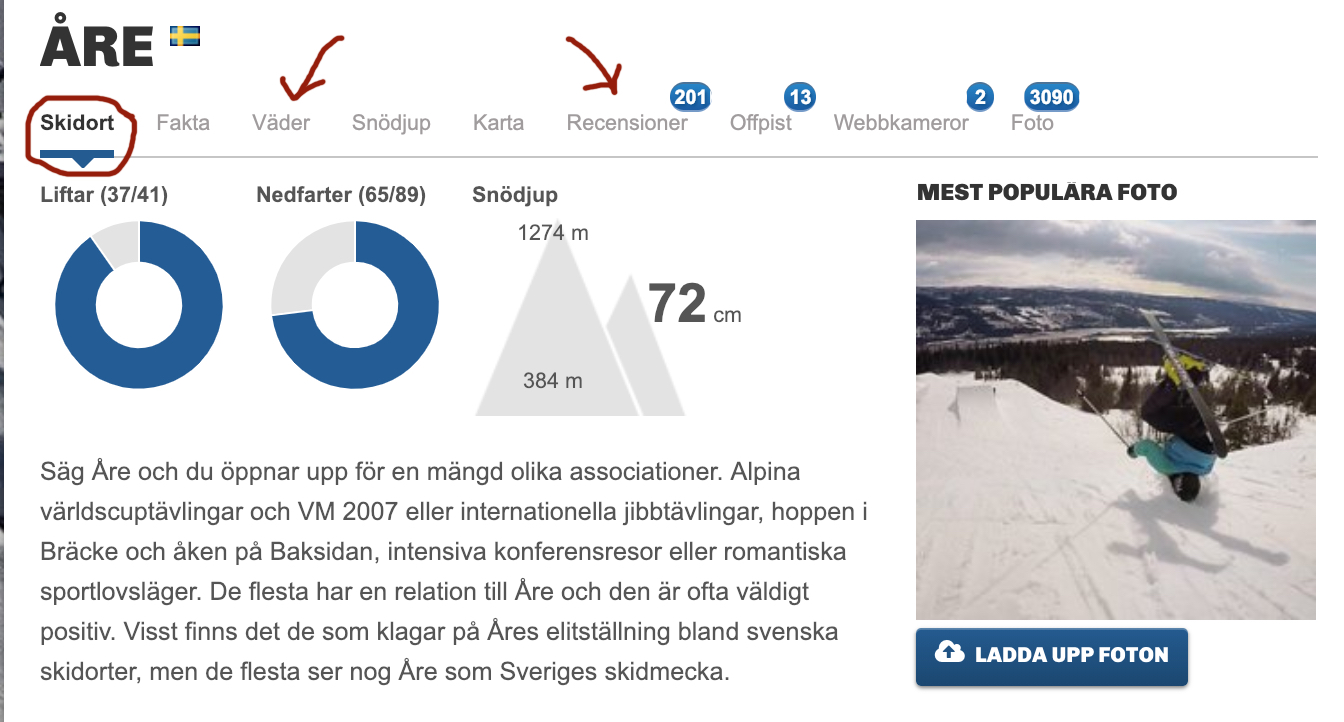This screenshot has height=722, width=1344.
Task: Switch to the Offpist tab
Action: [761, 124]
